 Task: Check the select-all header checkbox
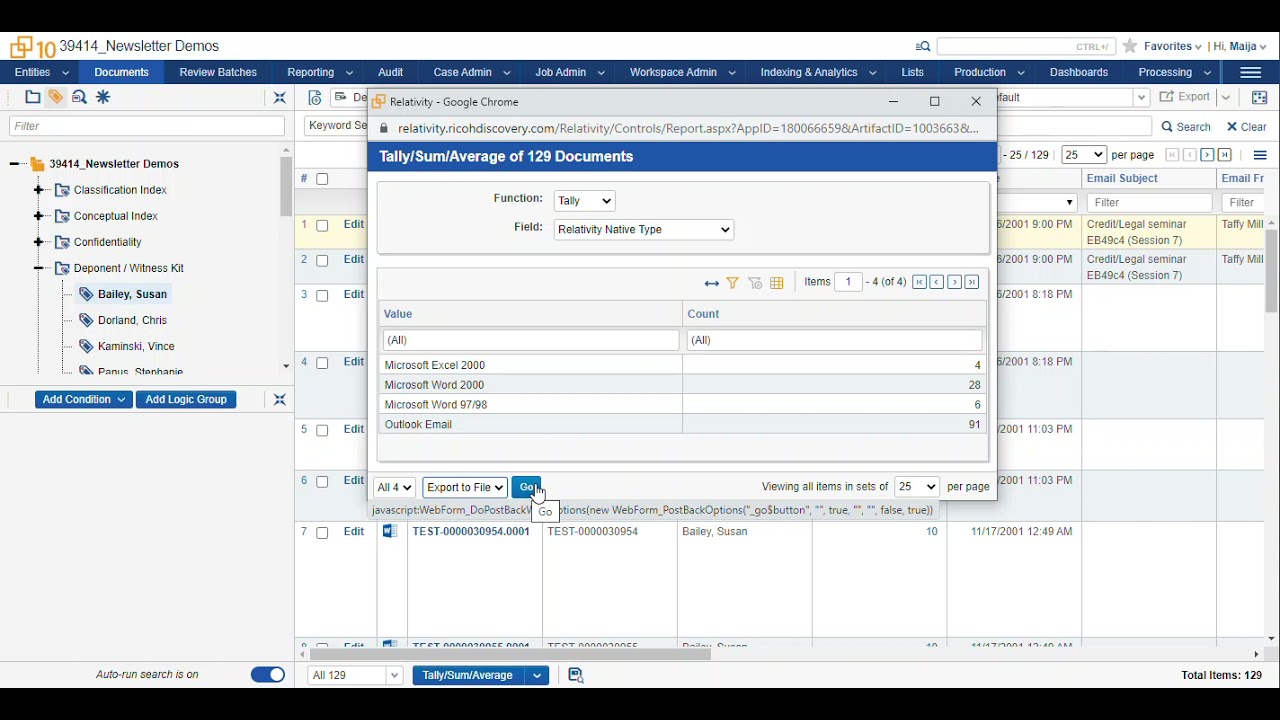tap(322, 180)
